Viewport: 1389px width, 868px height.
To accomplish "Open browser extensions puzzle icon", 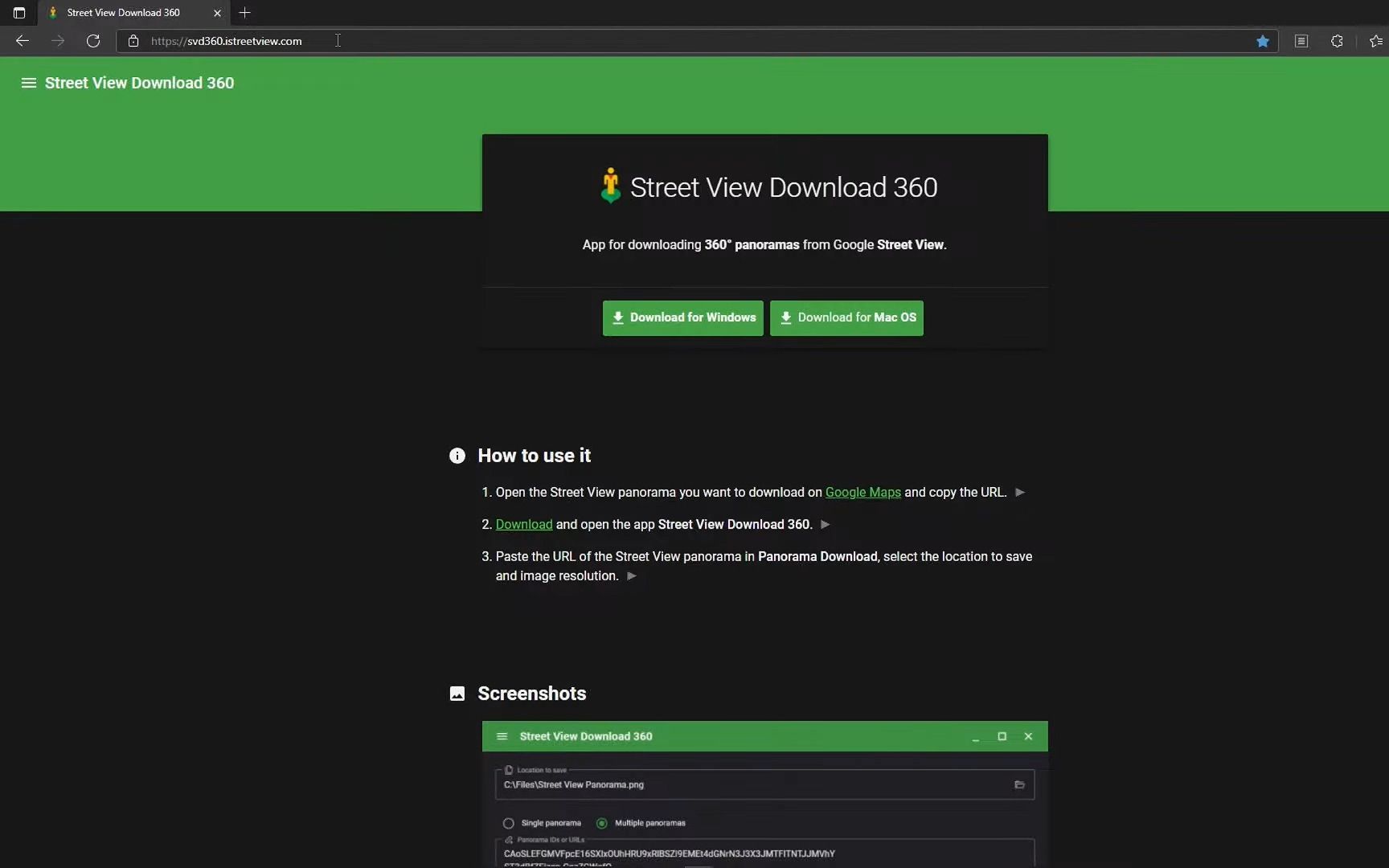I will tap(1337, 41).
